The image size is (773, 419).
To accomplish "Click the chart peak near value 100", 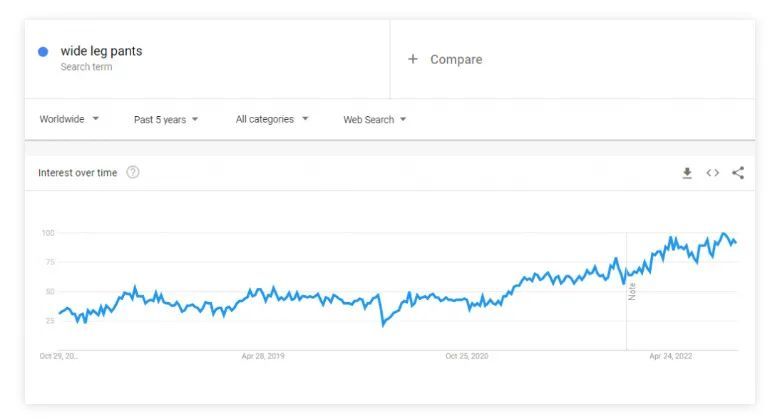I will click(724, 233).
